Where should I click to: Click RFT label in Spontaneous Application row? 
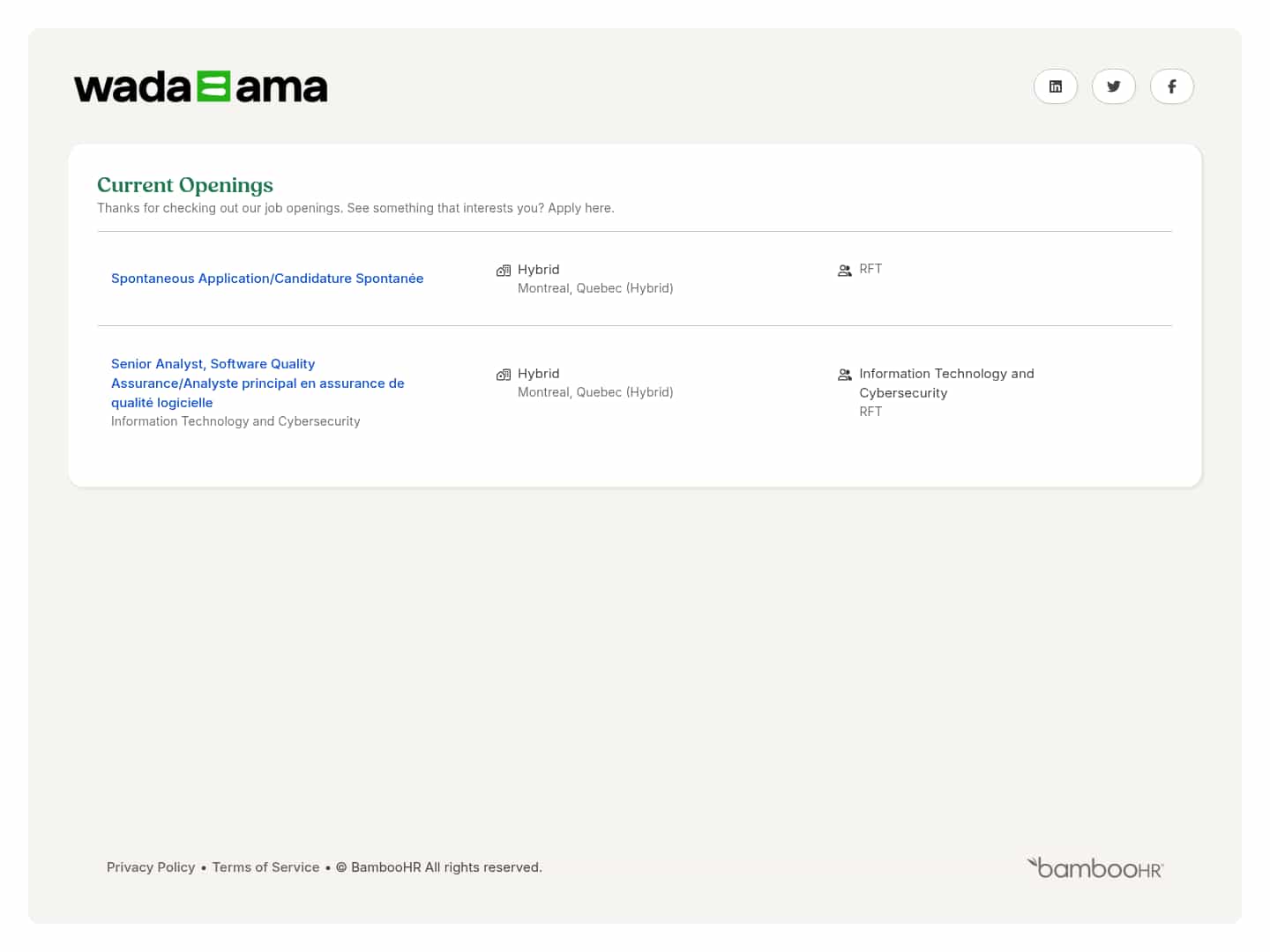[x=870, y=269]
